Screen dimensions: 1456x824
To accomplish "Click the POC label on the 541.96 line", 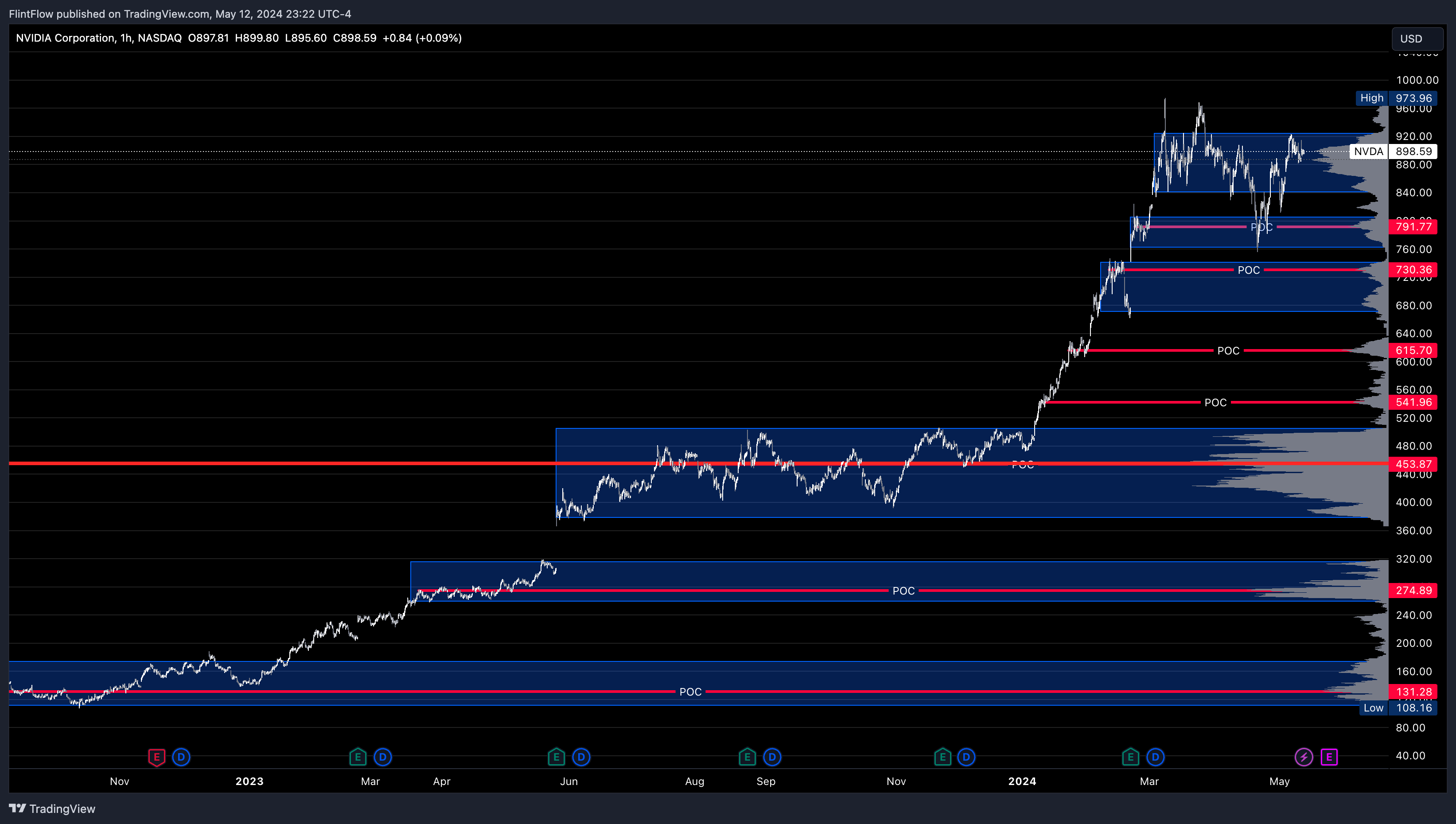I will pos(1215,402).
